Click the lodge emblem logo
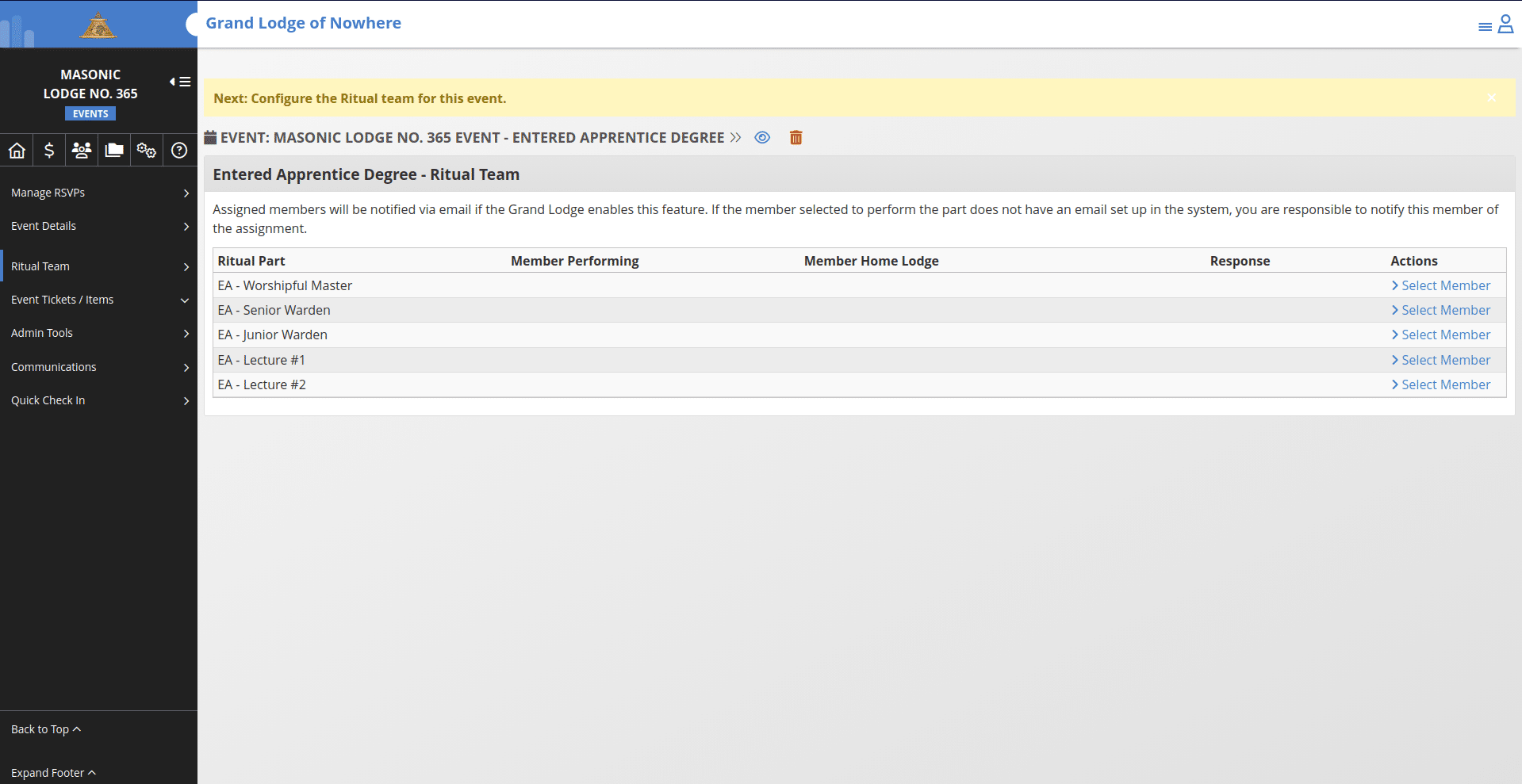The width and height of the screenshot is (1522, 784). coord(98,27)
